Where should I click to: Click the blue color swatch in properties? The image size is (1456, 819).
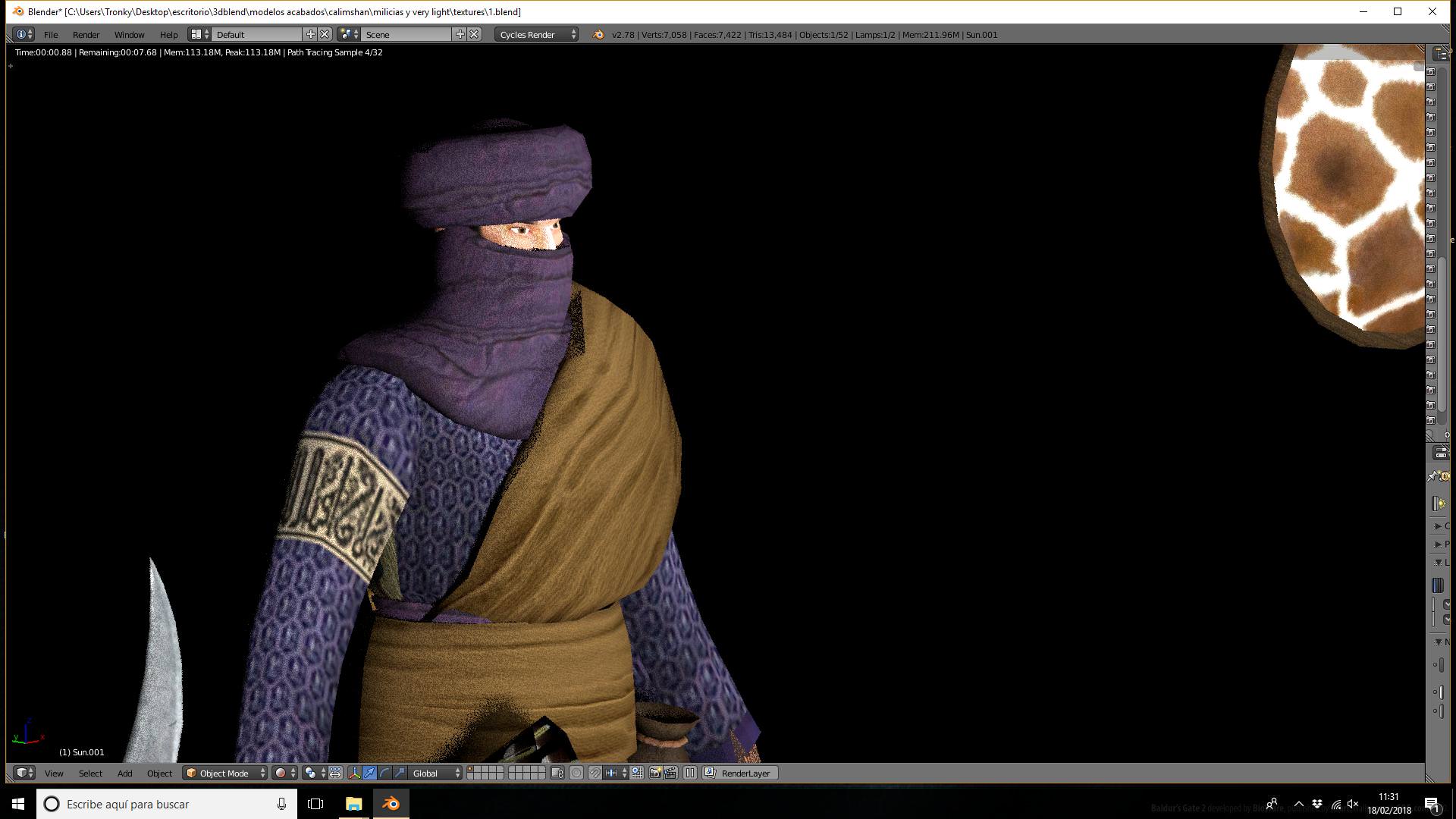pos(1438,585)
